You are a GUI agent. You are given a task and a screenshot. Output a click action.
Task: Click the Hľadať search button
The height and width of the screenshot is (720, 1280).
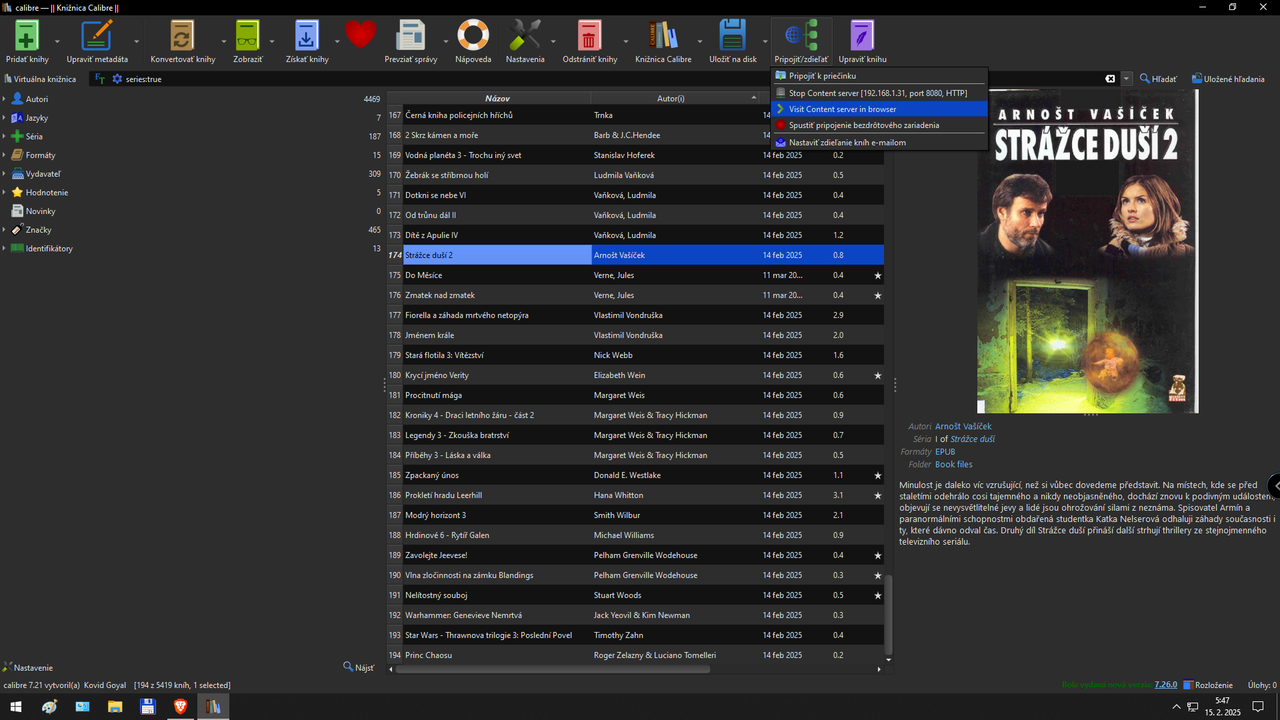[1158, 79]
